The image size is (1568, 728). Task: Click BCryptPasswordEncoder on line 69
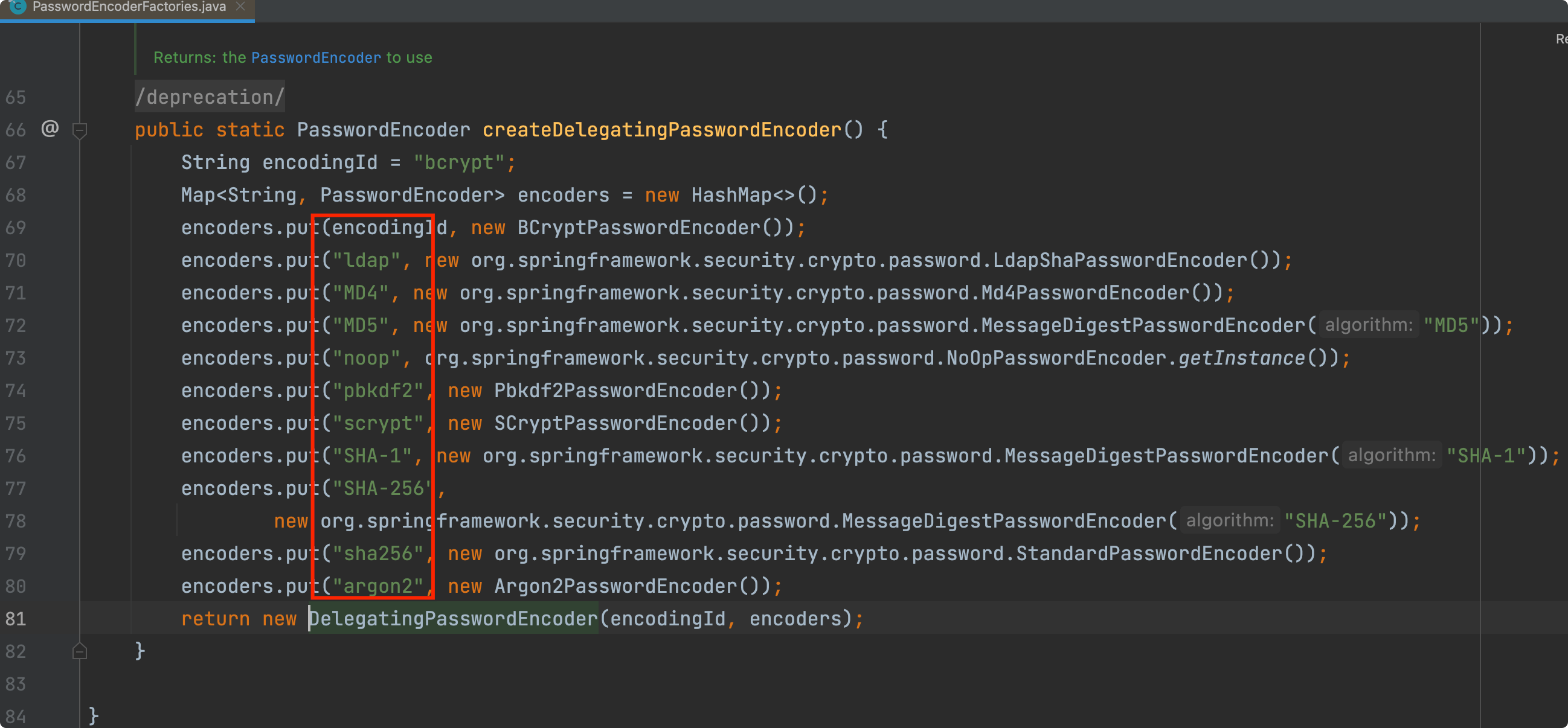[638, 228]
